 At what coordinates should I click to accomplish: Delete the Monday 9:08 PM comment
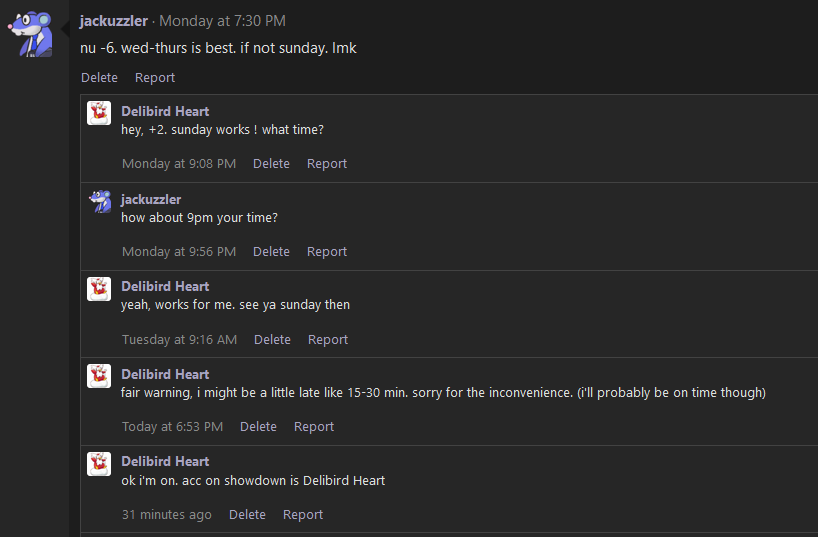tap(271, 164)
